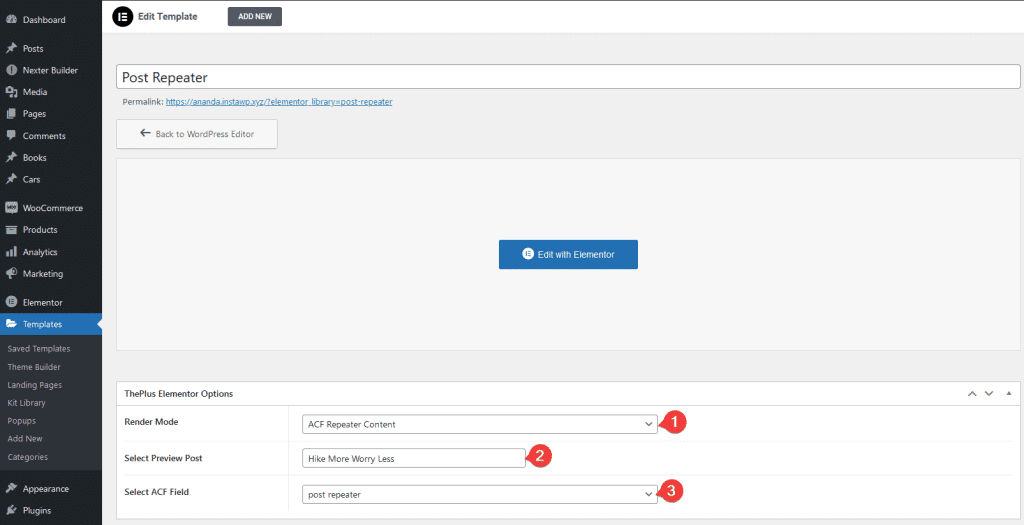Select the Analytics bar chart icon
Image resolution: width=1024 pixels, height=525 pixels.
pyautogui.click(x=11, y=252)
